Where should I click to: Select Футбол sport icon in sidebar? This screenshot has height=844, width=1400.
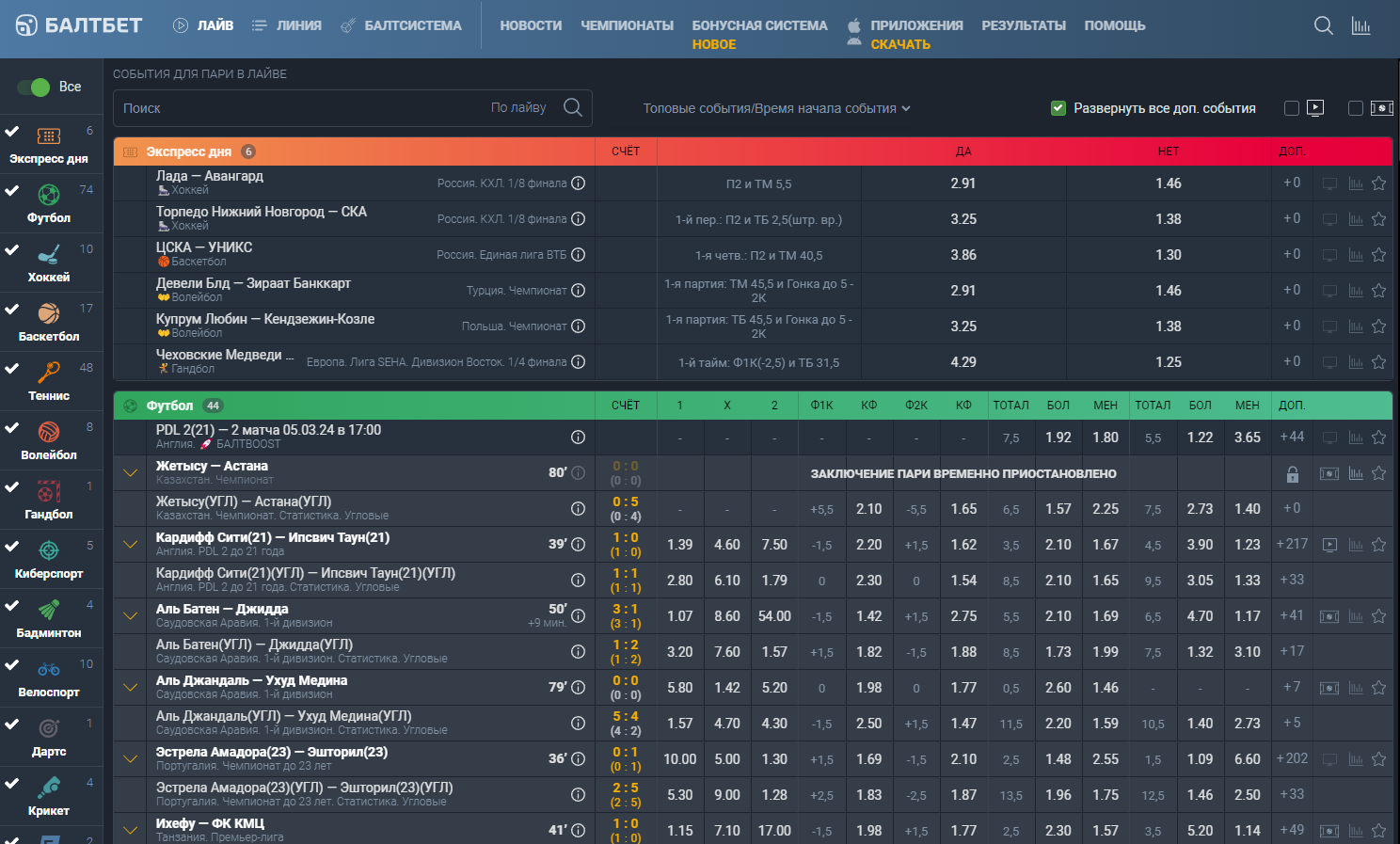point(49,195)
